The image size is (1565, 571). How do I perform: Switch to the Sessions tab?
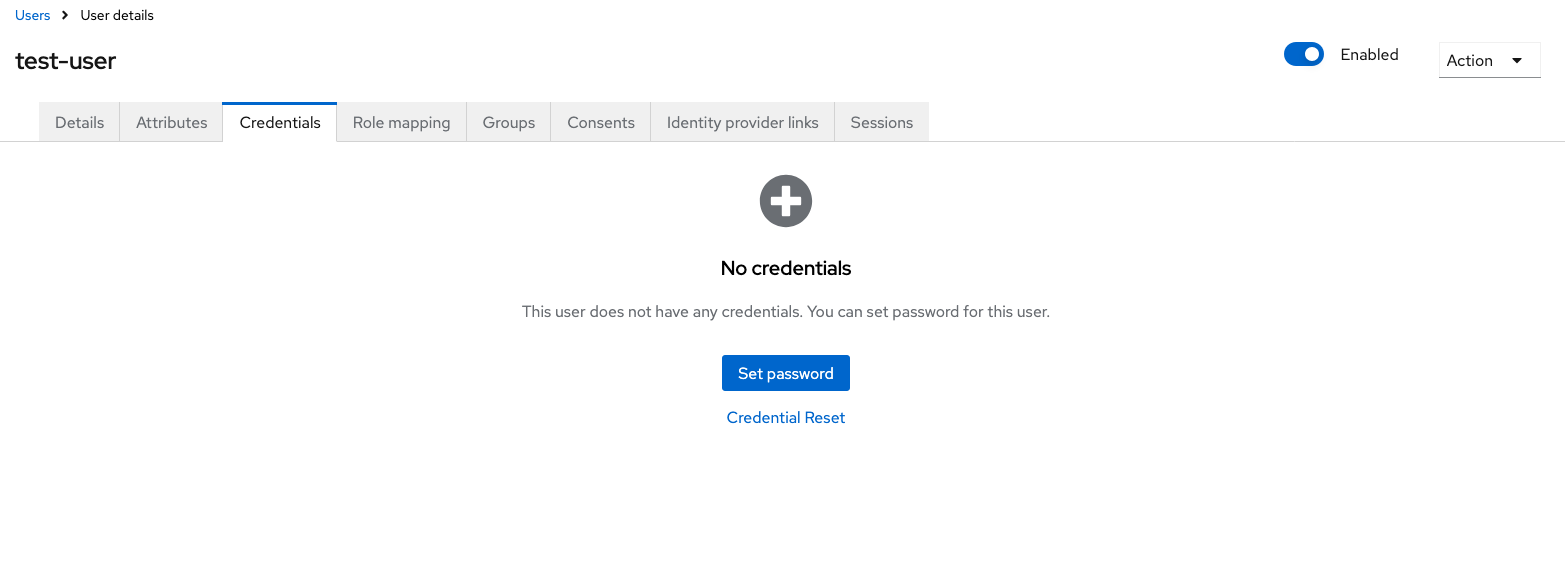coord(882,123)
